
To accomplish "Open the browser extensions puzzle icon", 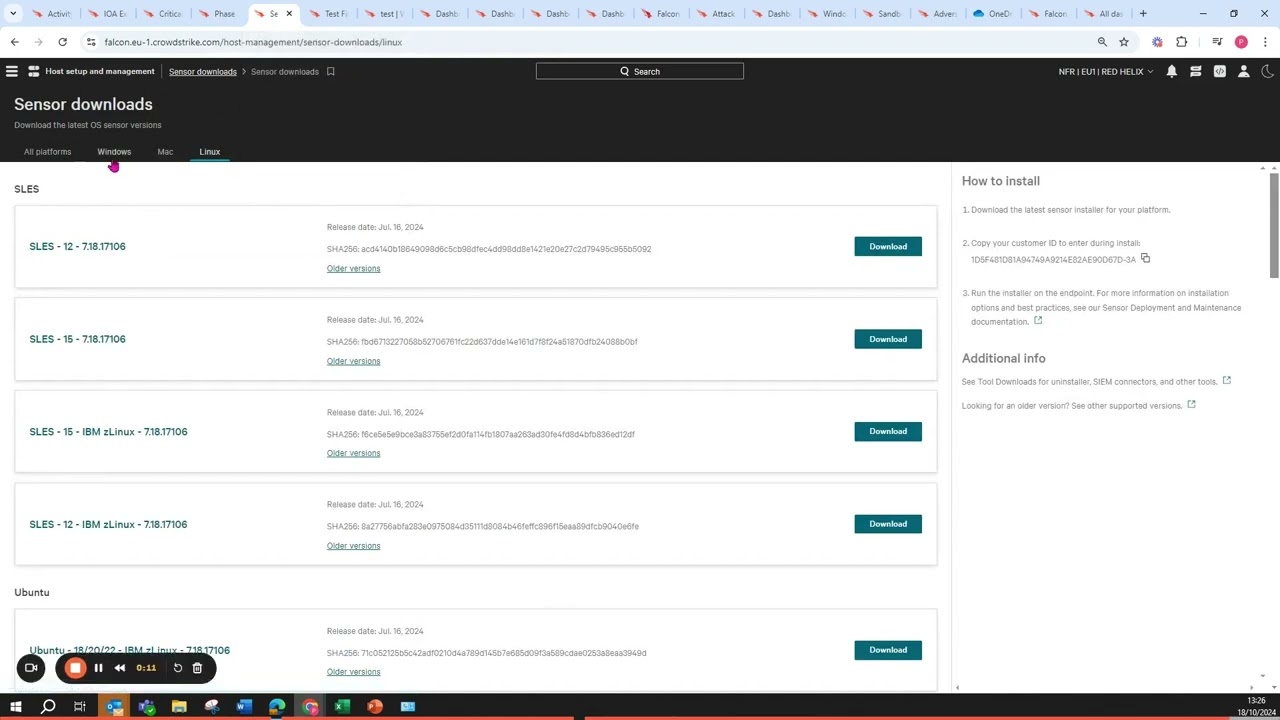I will 1182,42.
